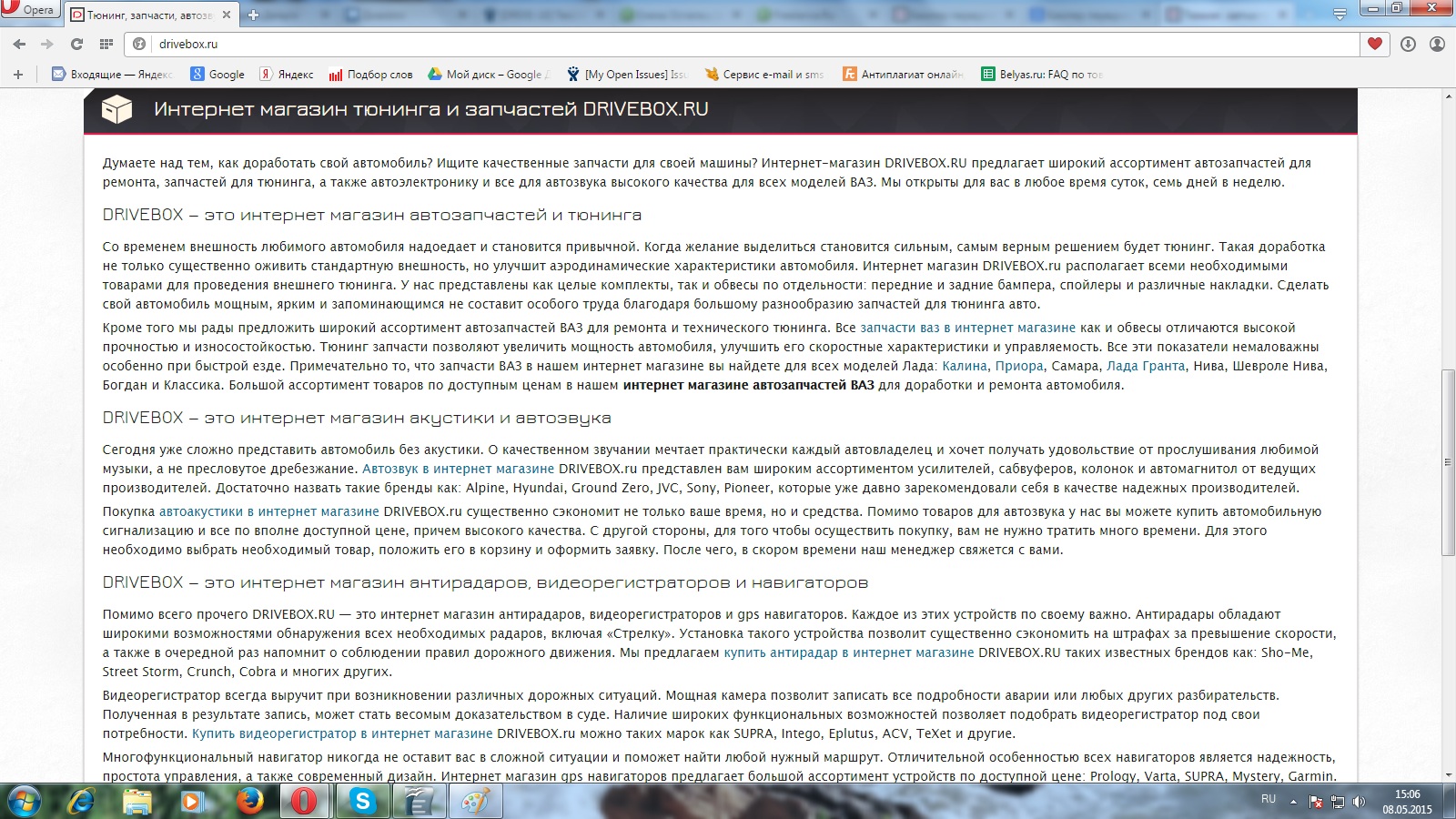Go forward to next page
The image size is (1456, 819).
pos(47,44)
